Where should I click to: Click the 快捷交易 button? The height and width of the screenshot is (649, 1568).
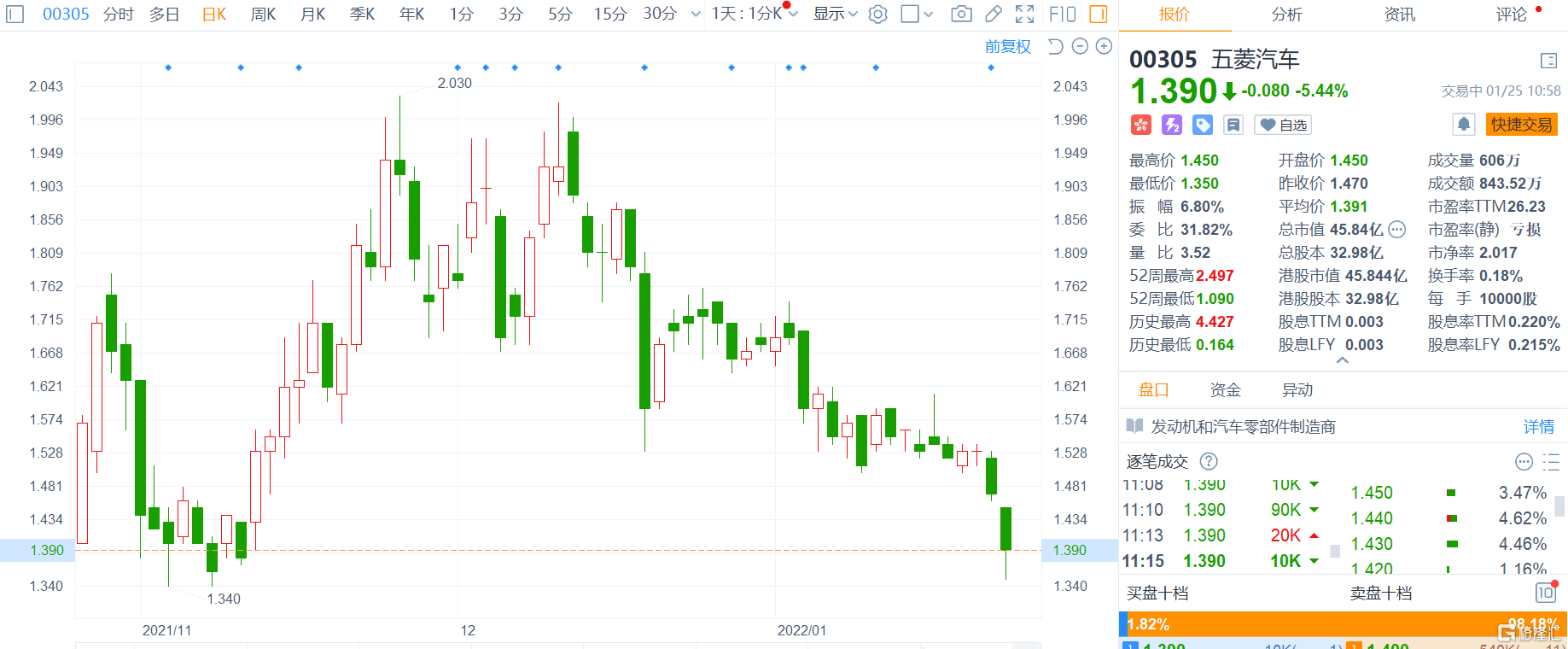[1521, 125]
